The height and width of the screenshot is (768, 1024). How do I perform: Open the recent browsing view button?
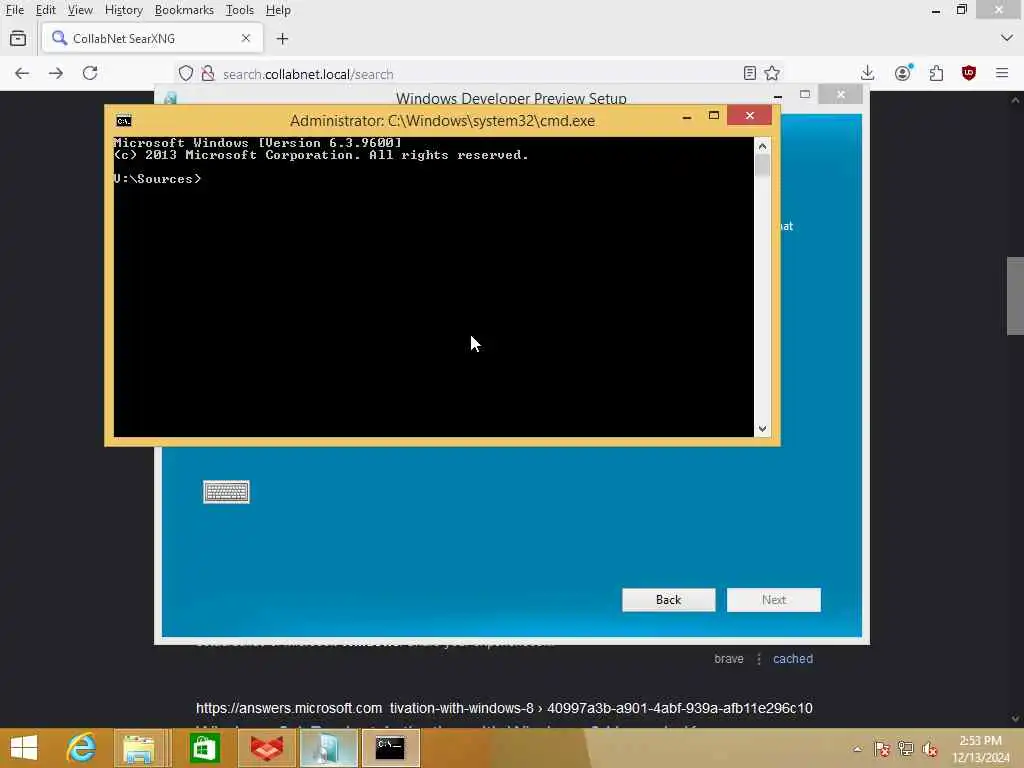coord(18,39)
